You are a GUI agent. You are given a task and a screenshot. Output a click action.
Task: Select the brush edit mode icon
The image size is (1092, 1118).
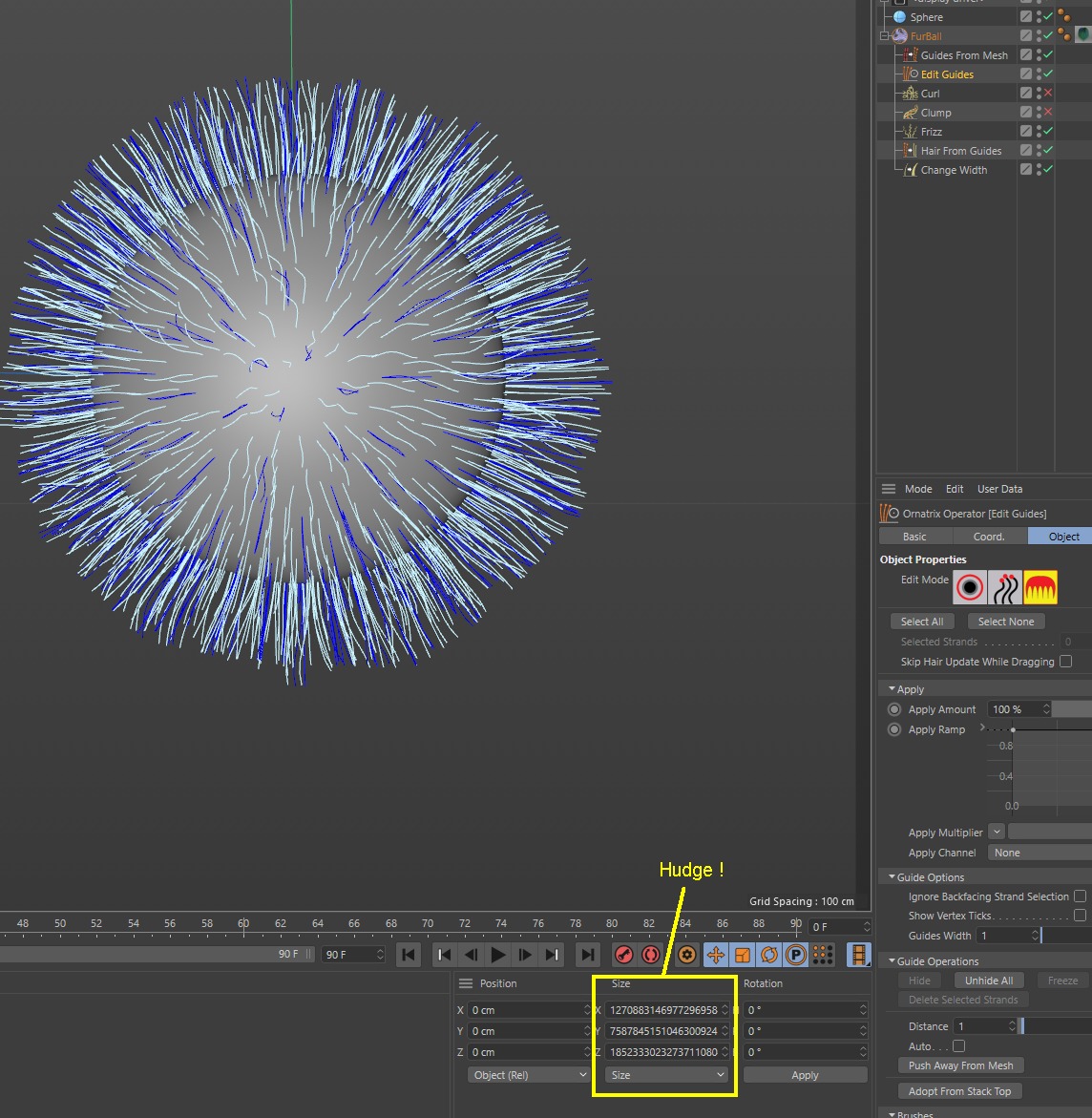click(x=1040, y=587)
